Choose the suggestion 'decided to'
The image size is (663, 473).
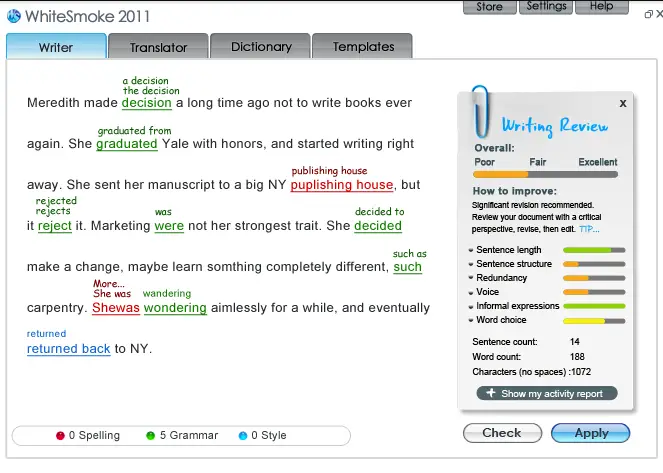pyautogui.click(x=380, y=211)
